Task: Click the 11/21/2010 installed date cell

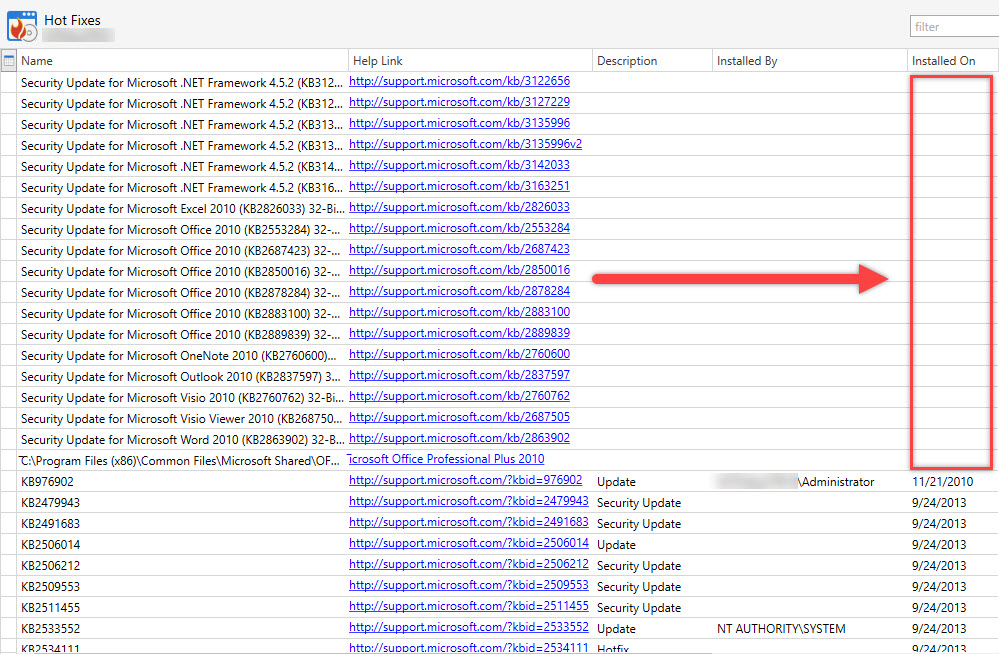Action: point(942,482)
